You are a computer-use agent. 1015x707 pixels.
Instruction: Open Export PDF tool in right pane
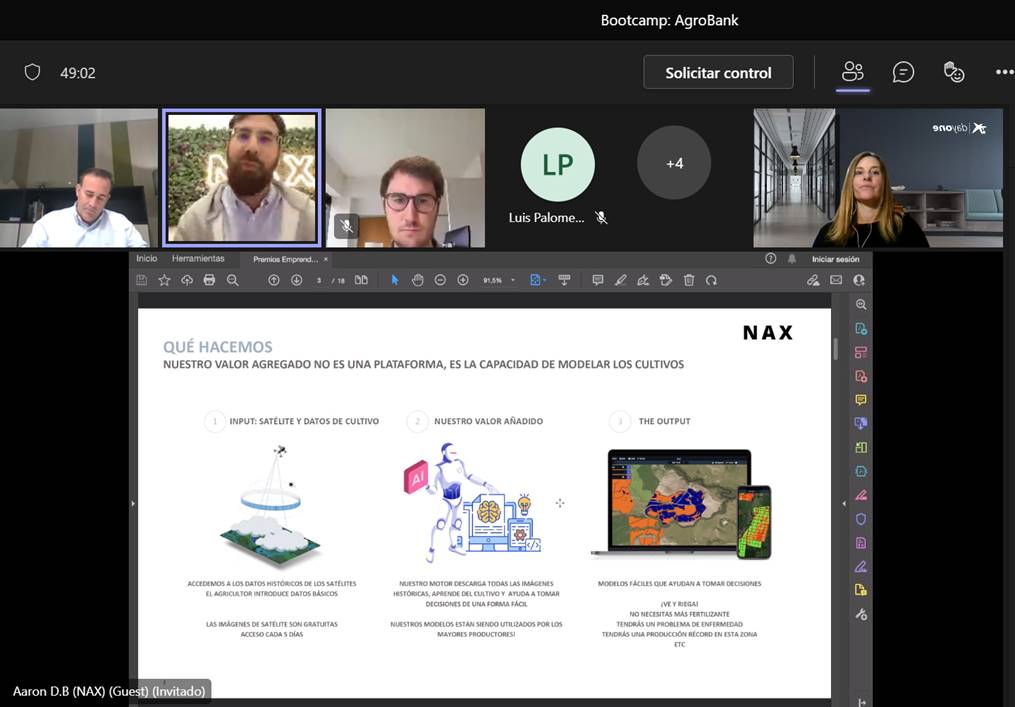861,328
